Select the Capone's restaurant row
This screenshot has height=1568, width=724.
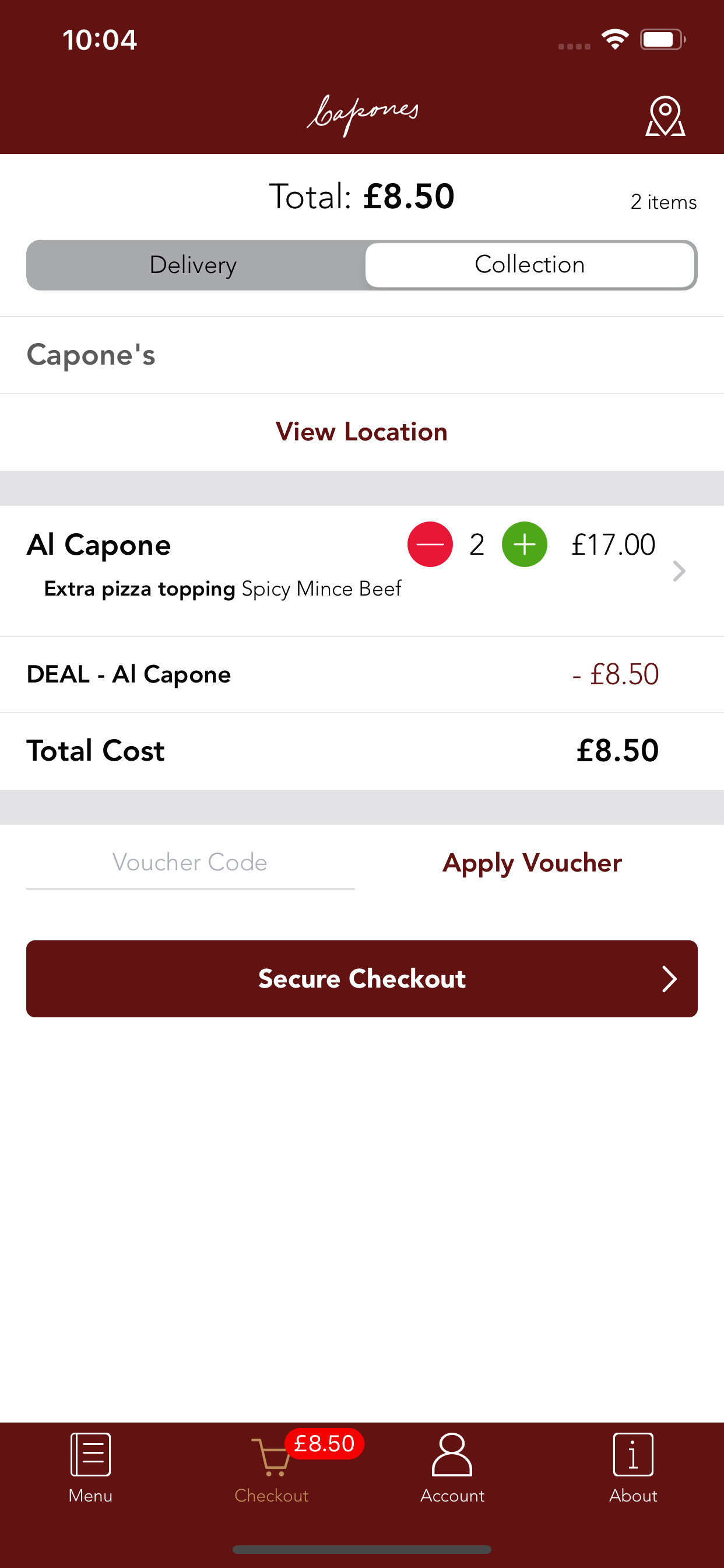361,355
